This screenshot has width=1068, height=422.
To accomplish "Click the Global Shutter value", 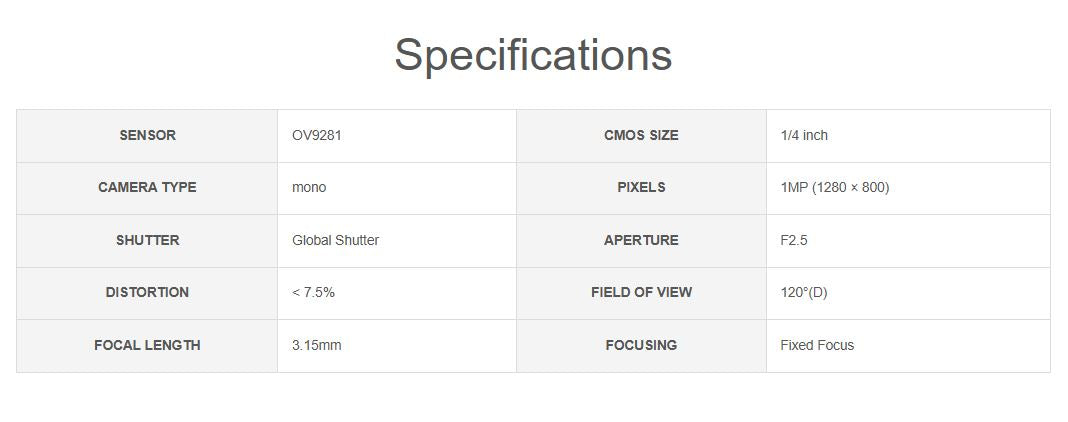I will click(335, 240).
